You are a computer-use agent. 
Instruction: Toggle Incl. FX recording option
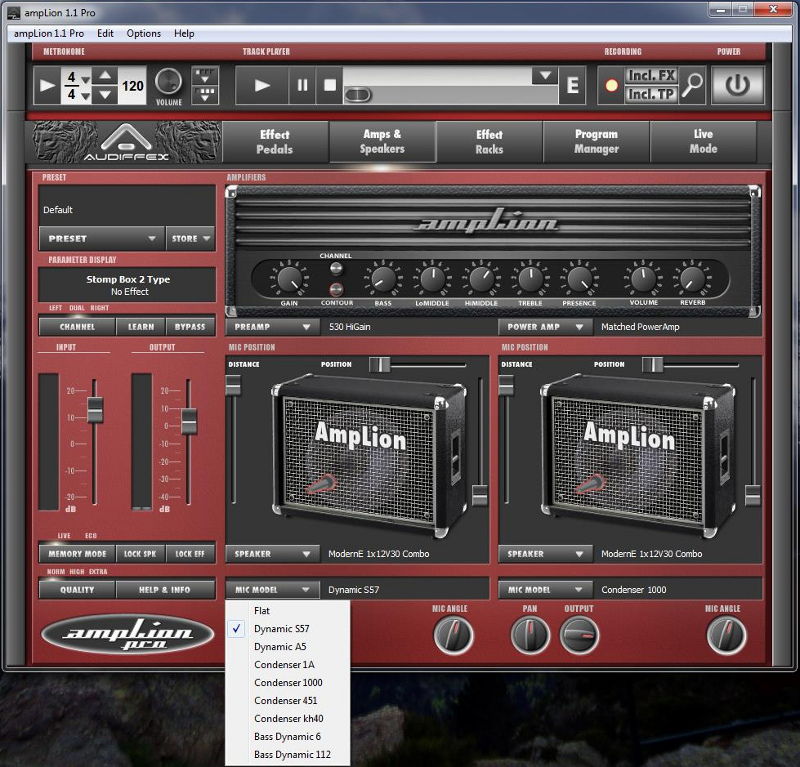[652, 76]
